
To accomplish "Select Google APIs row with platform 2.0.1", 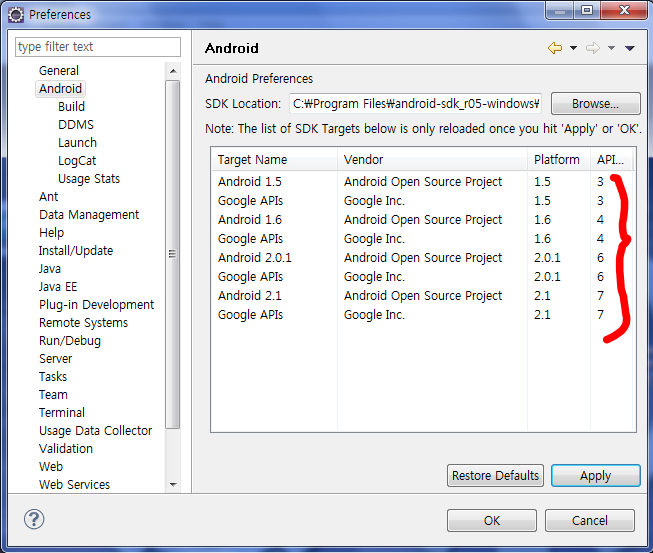I will pyautogui.click(x=423, y=276).
